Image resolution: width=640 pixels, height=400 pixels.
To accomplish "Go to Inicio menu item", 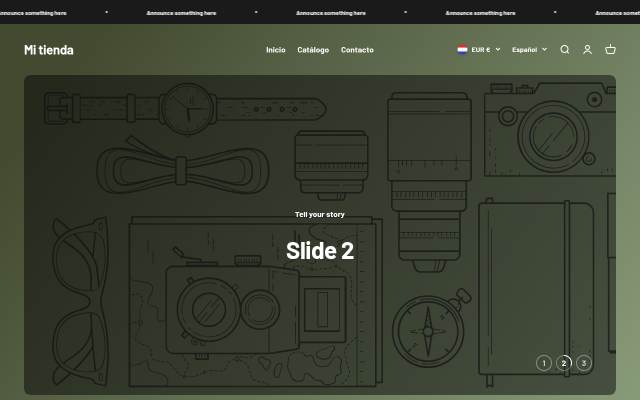I will pos(276,50).
